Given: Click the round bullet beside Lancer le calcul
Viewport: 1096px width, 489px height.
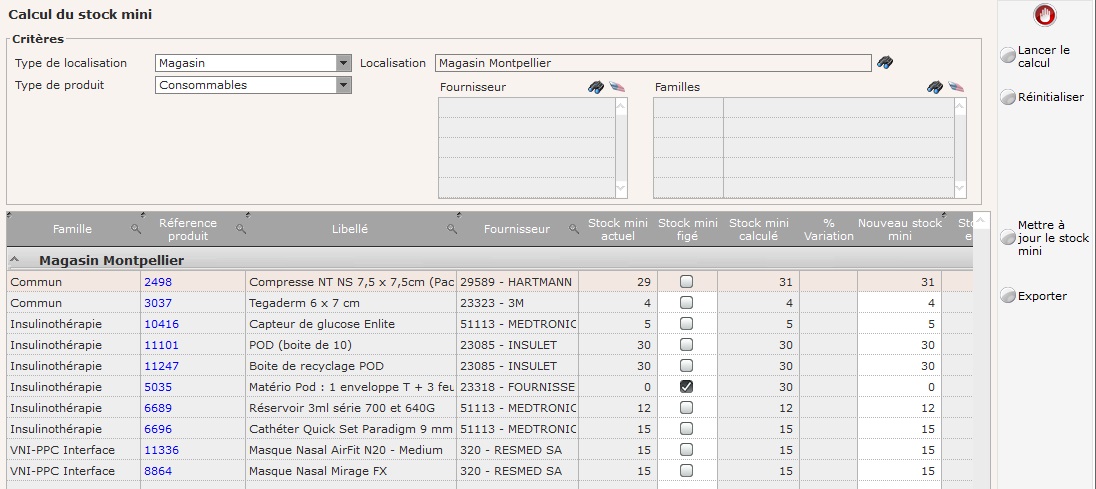Looking at the screenshot, I should pyautogui.click(x=1008, y=57).
